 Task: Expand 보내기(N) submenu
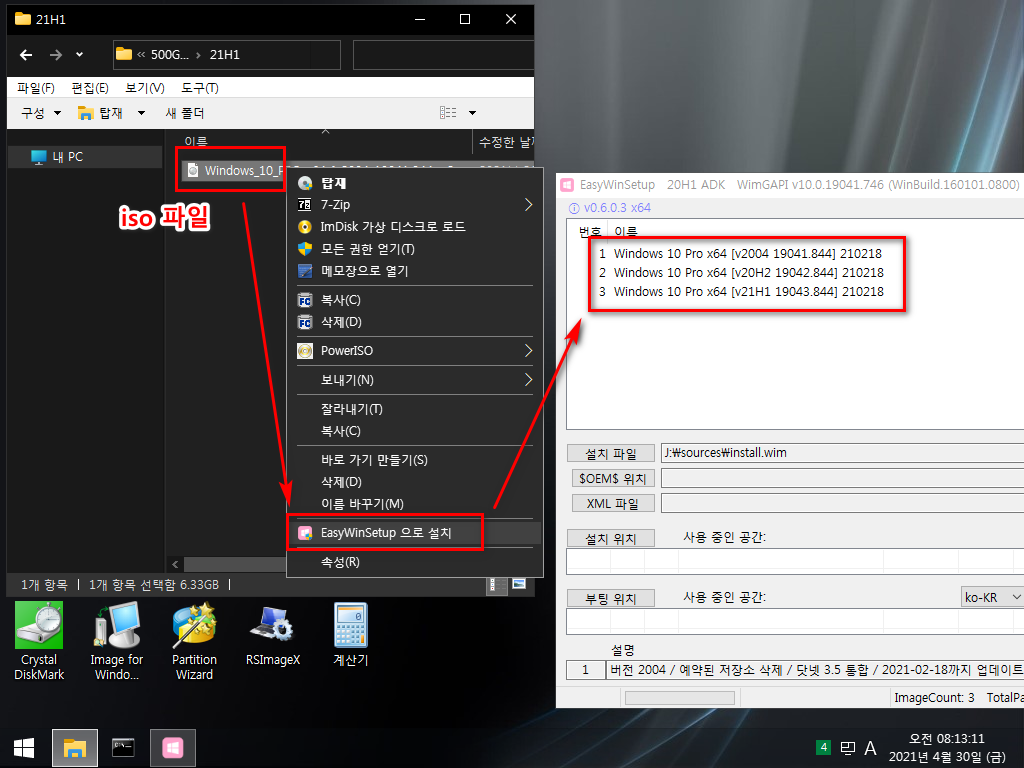click(x=415, y=380)
